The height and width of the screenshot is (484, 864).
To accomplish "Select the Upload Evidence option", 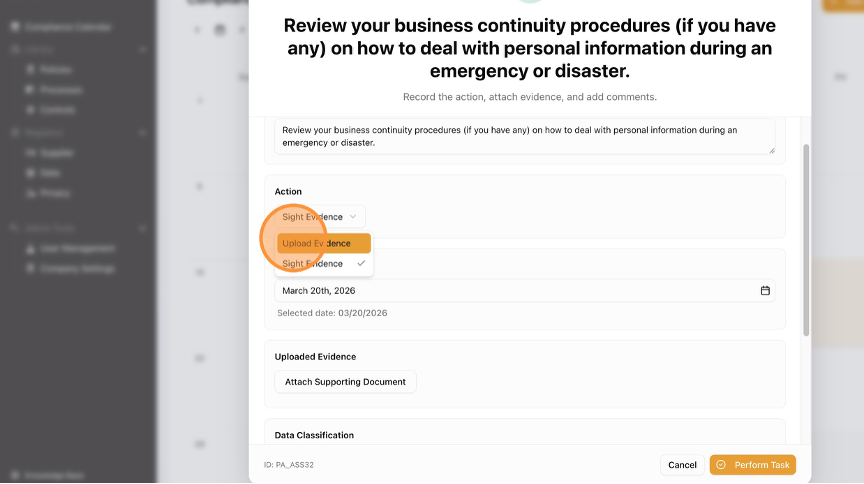I will (x=323, y=243).
